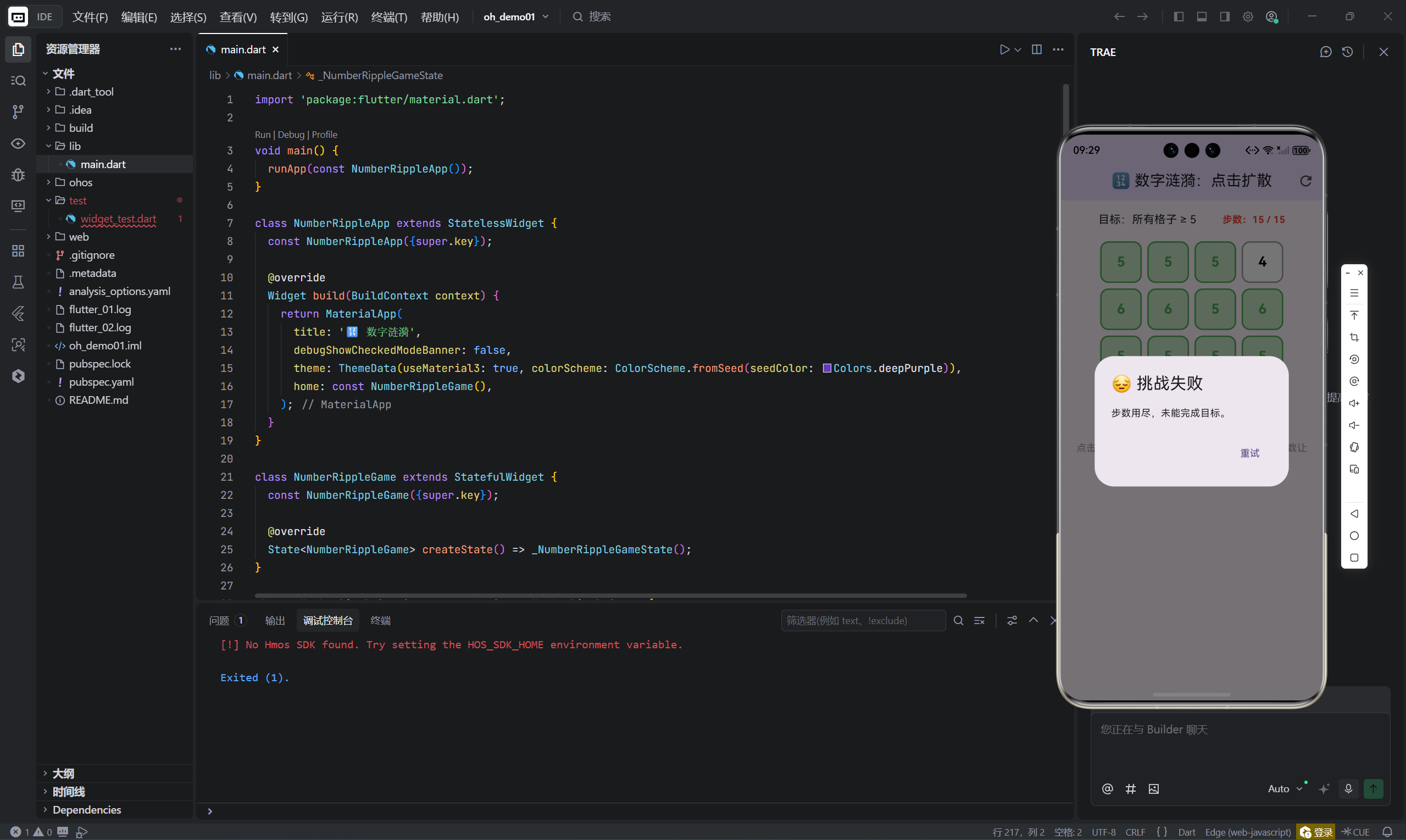Toggle the primary sidebar layout icon
Image resolution: width=1406 pixels, height=840 pixels.
pyautogui.click(x=1179, y=17)
